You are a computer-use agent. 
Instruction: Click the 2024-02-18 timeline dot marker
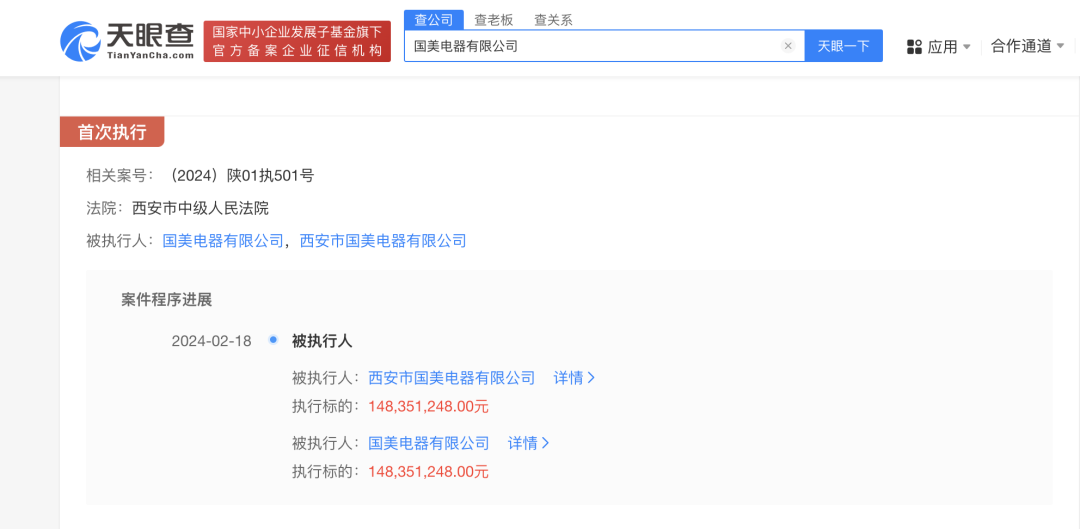tap(273, 340)
